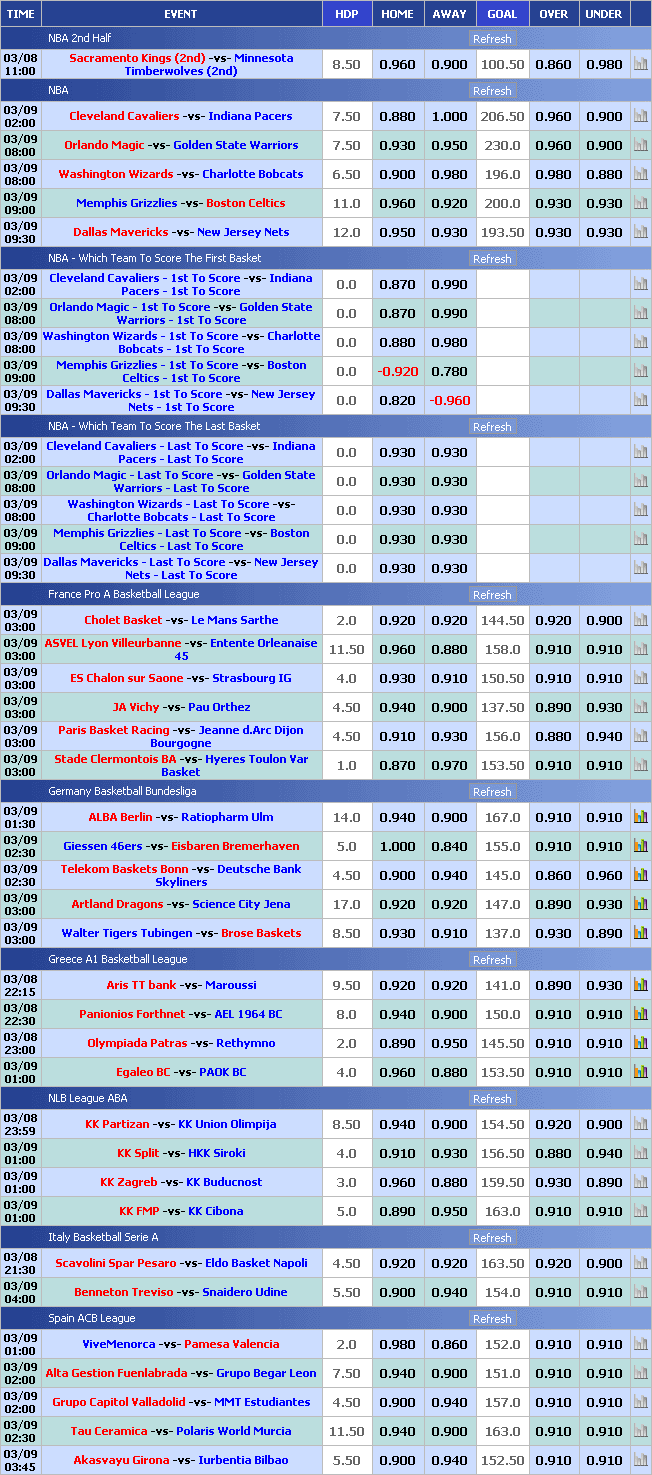Select away odds 1.000 for Indiana Pacers
The image size is (652, 1475).
click(449, 116)
